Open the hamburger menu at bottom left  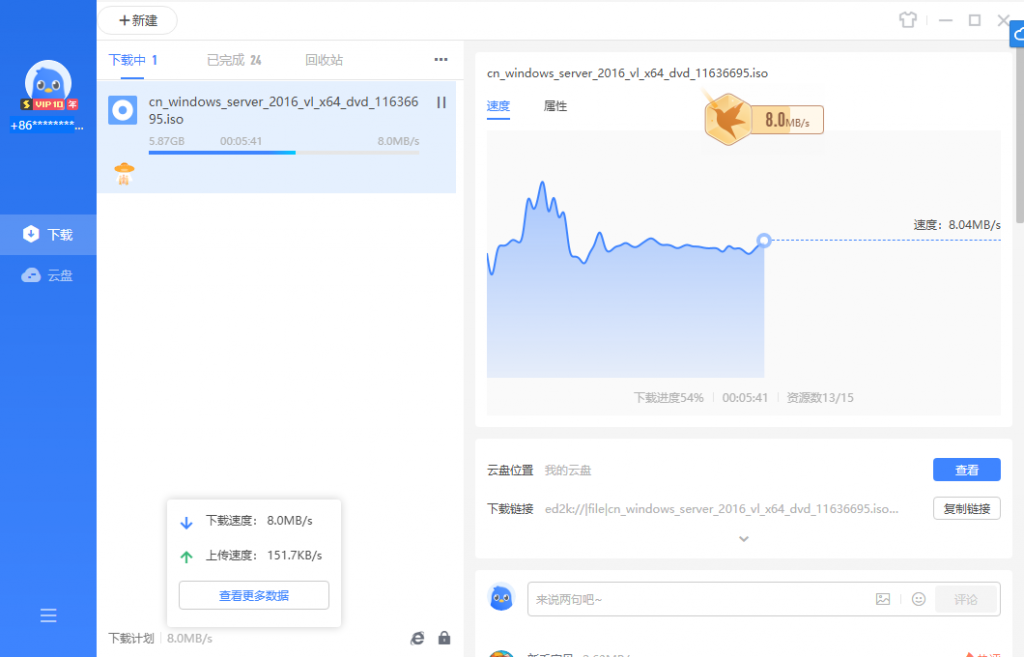[47, 615]
